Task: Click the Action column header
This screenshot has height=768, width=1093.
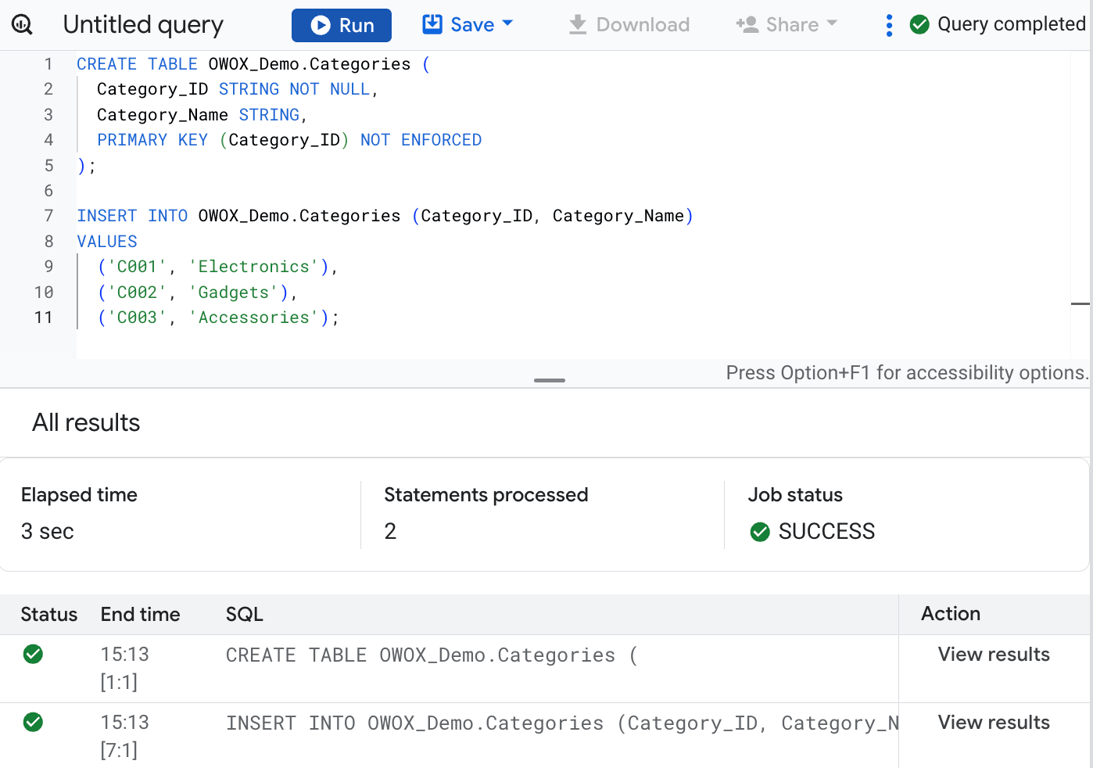Action: (950, 613)
